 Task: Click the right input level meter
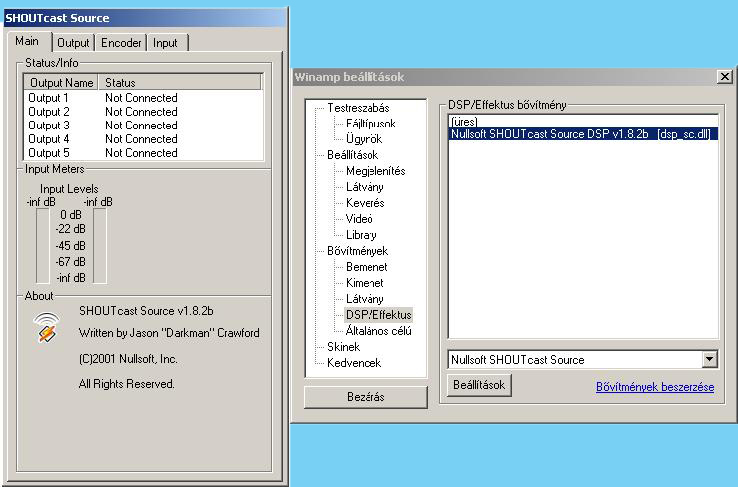pyautogui.click(x=100, y=246)
